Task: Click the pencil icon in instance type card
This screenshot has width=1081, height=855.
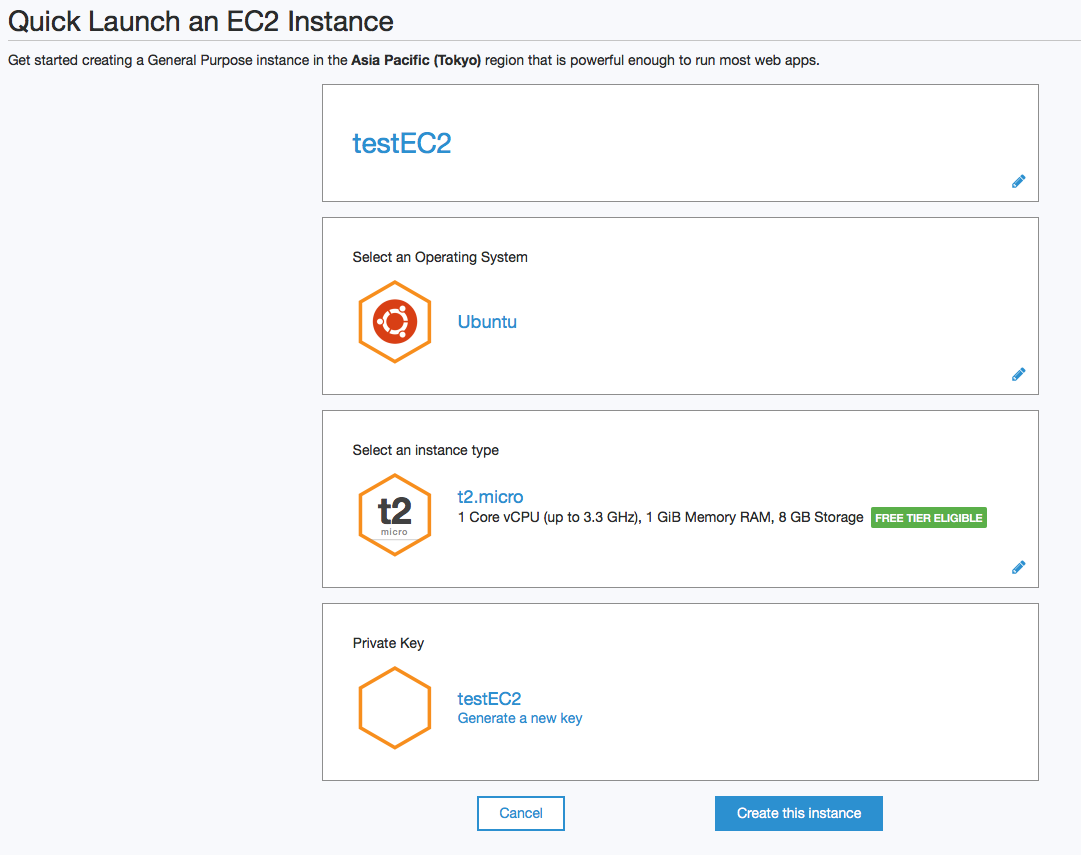Action: (x=1018, y=567)
